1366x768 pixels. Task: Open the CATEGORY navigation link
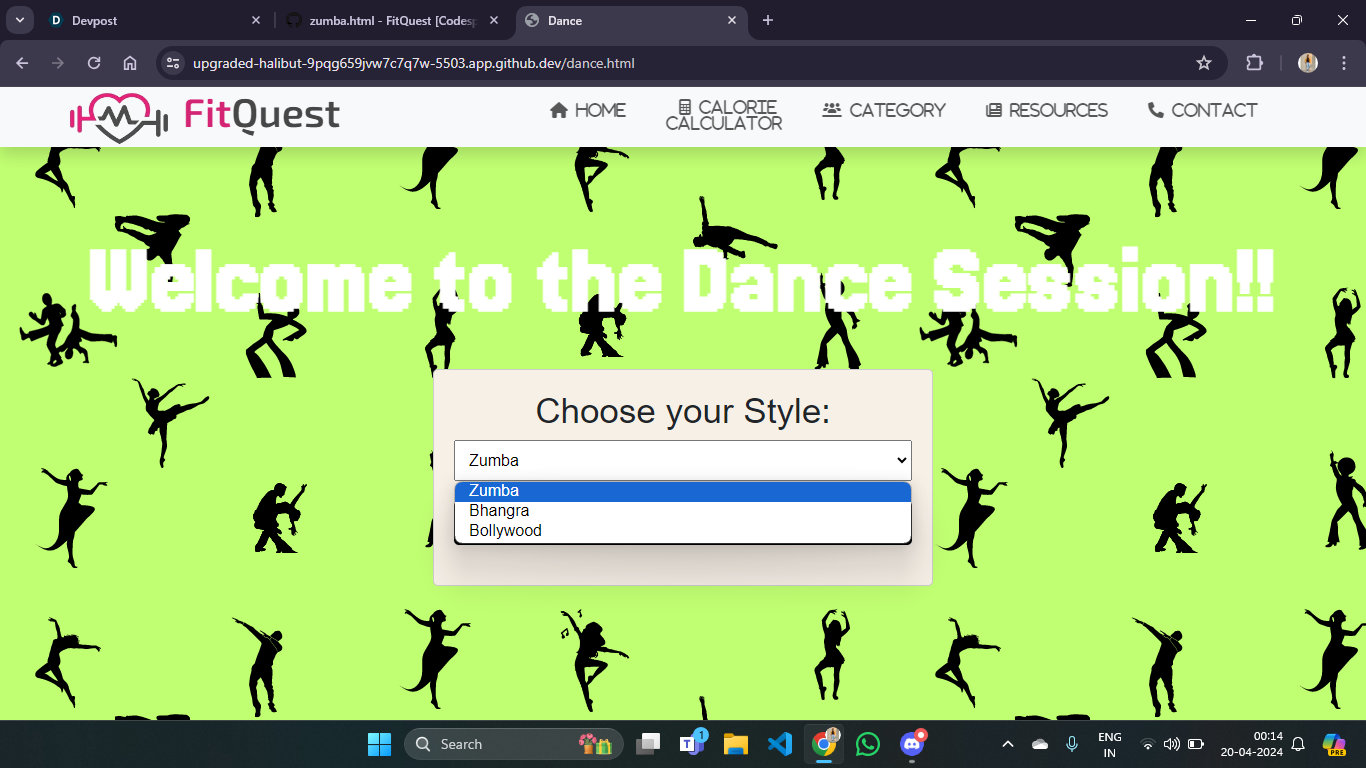[884, 110]
